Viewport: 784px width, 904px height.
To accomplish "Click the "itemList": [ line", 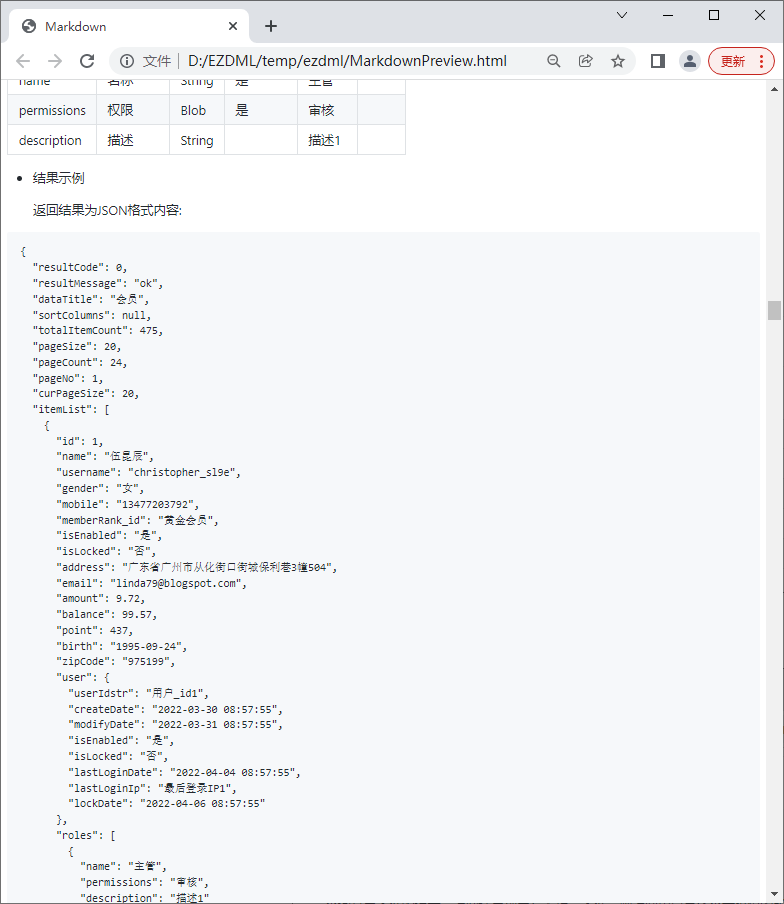I will tap(71, 409).
